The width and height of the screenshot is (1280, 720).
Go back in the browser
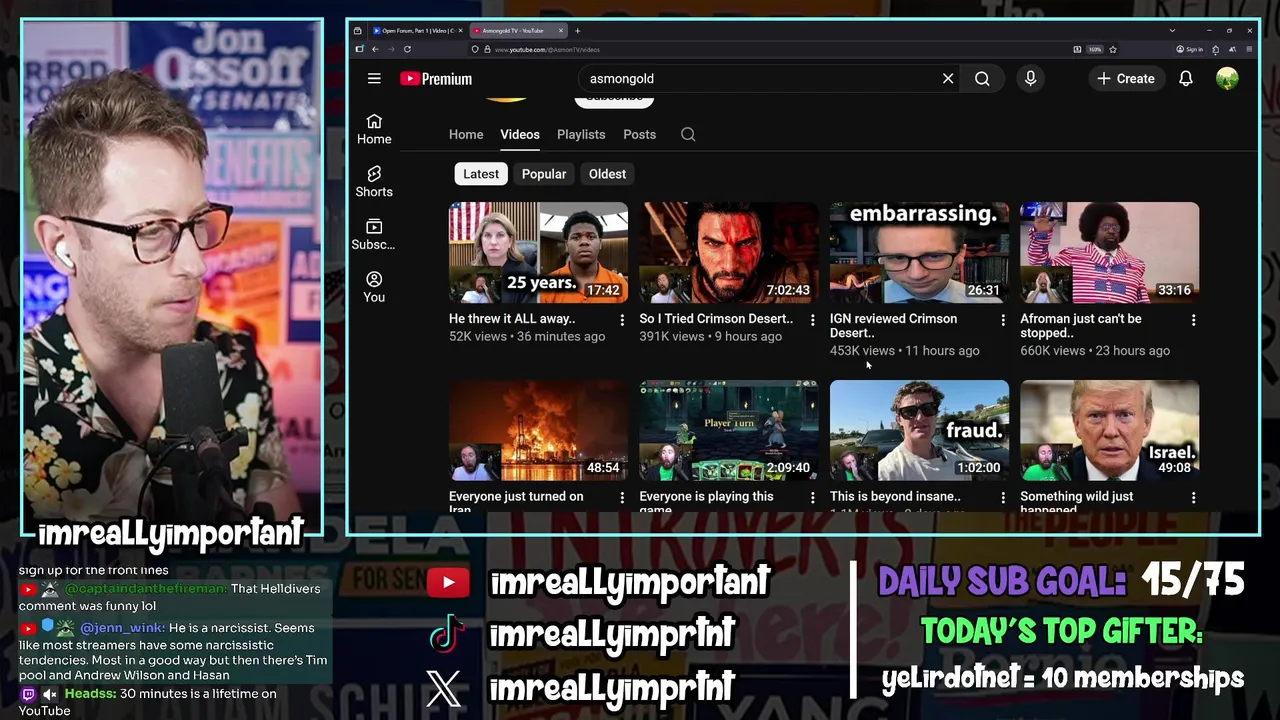pyautogui.click(x=375, y=49)
